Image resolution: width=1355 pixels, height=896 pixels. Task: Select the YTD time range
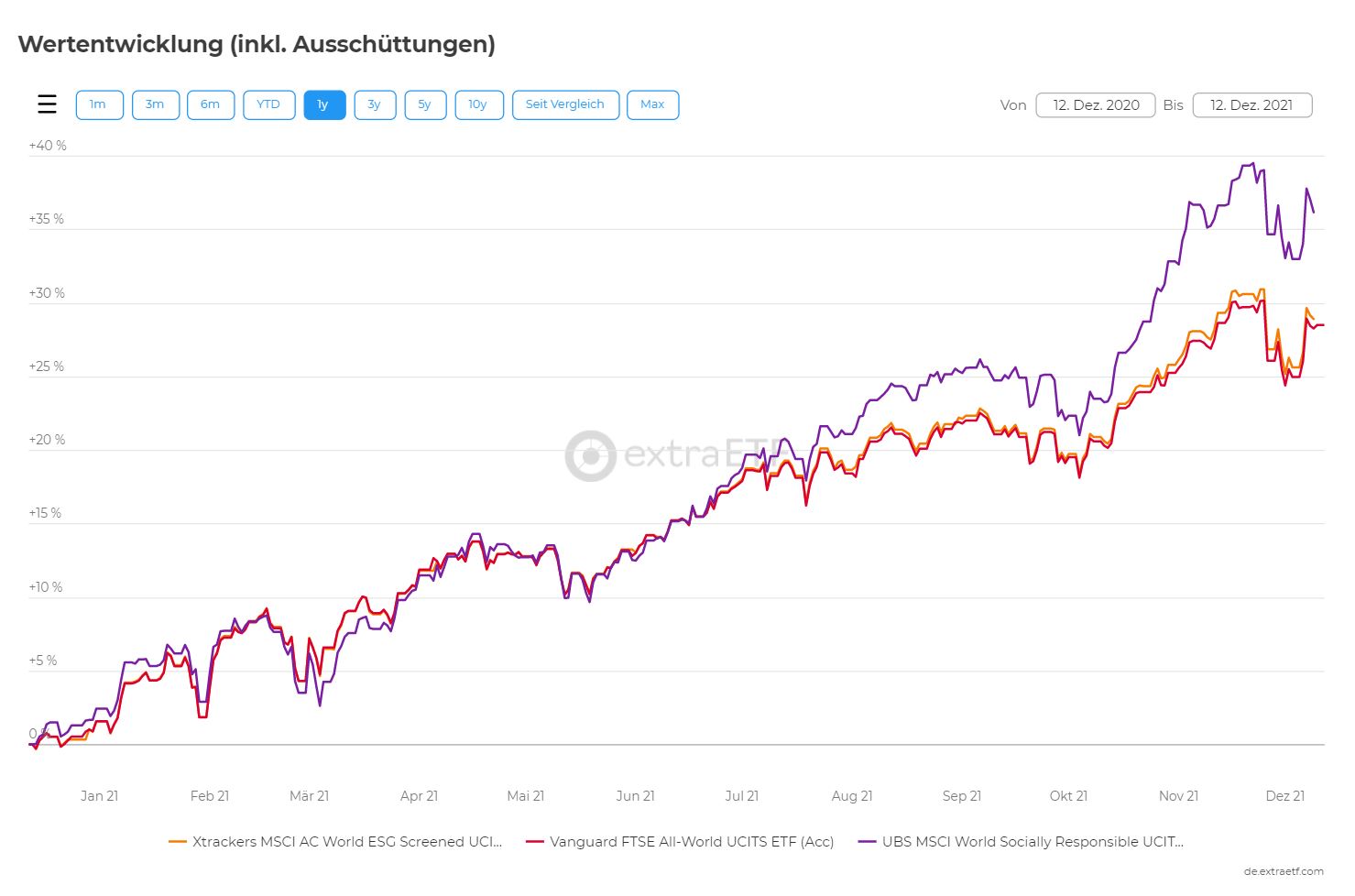click(268, 104)
